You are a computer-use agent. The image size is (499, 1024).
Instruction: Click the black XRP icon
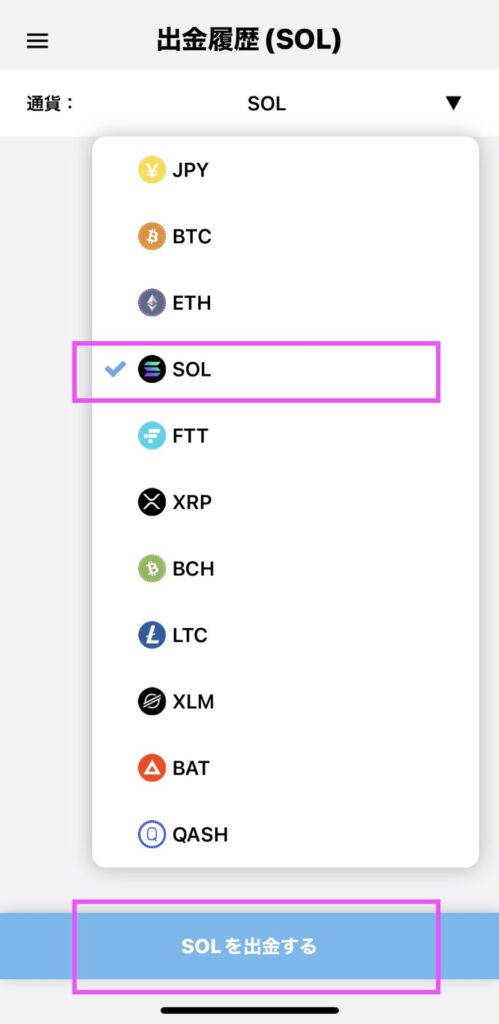tap(152, 502)
